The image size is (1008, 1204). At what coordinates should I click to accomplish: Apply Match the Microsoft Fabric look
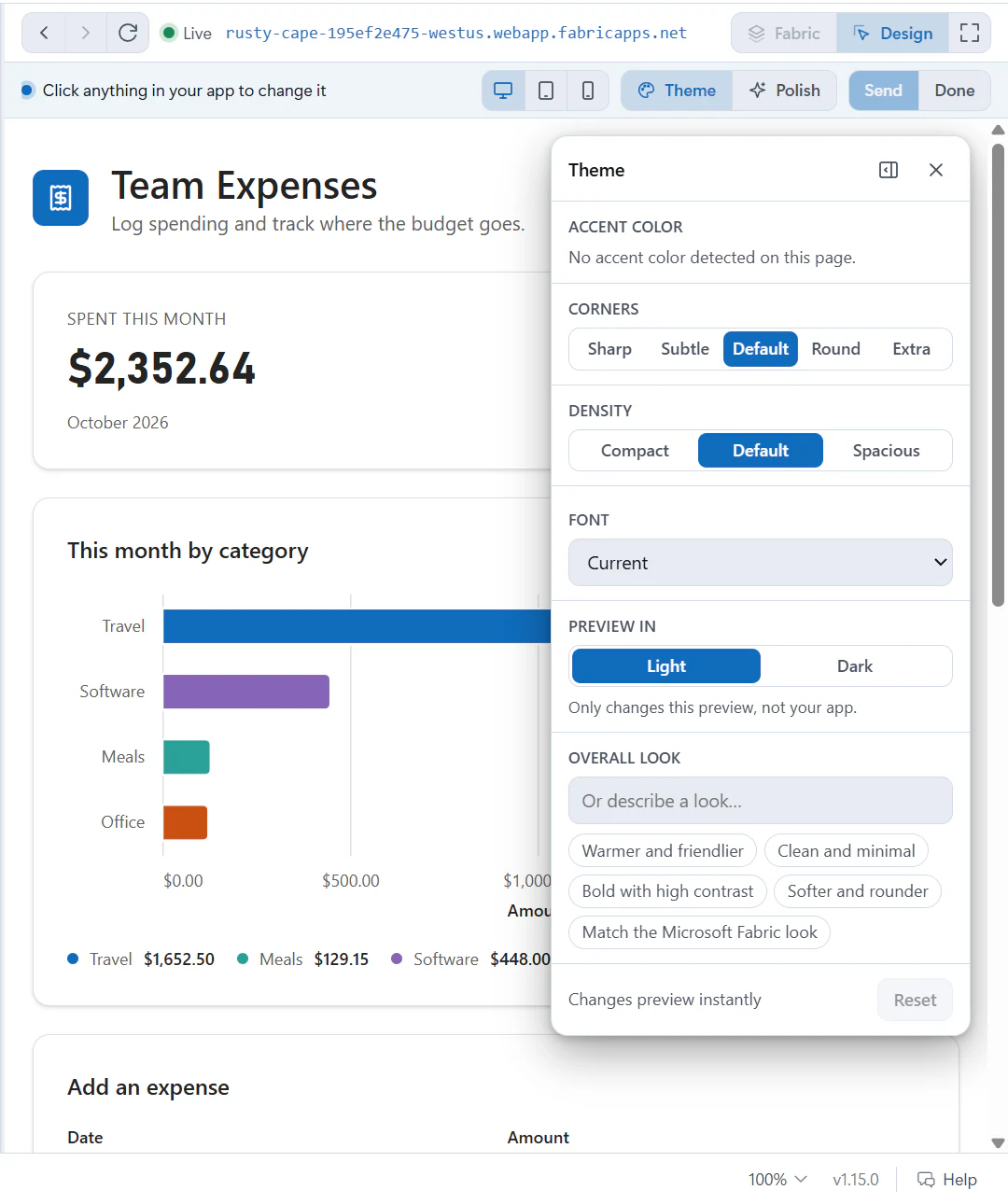[699, 932]
